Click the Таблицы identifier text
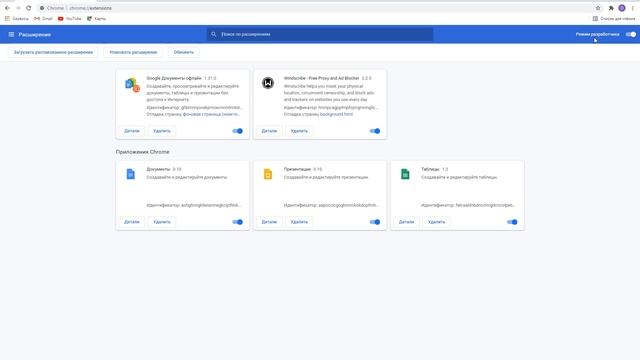The height and width of the screenshot is (360, 640). (468, 205)
